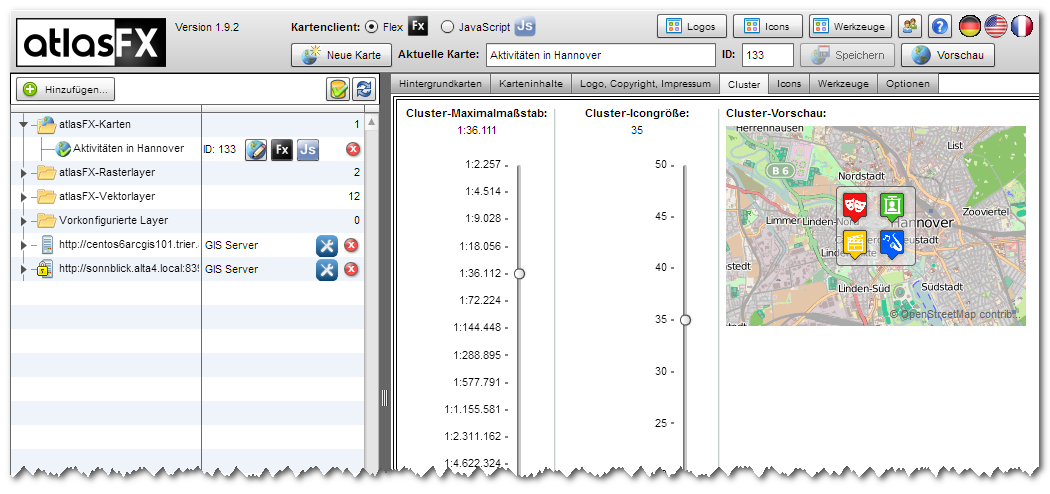Click the Hinzufügen... button
Image resolution: width=1050 pixels, height=494 pixels.
click(x=66, y=89)
